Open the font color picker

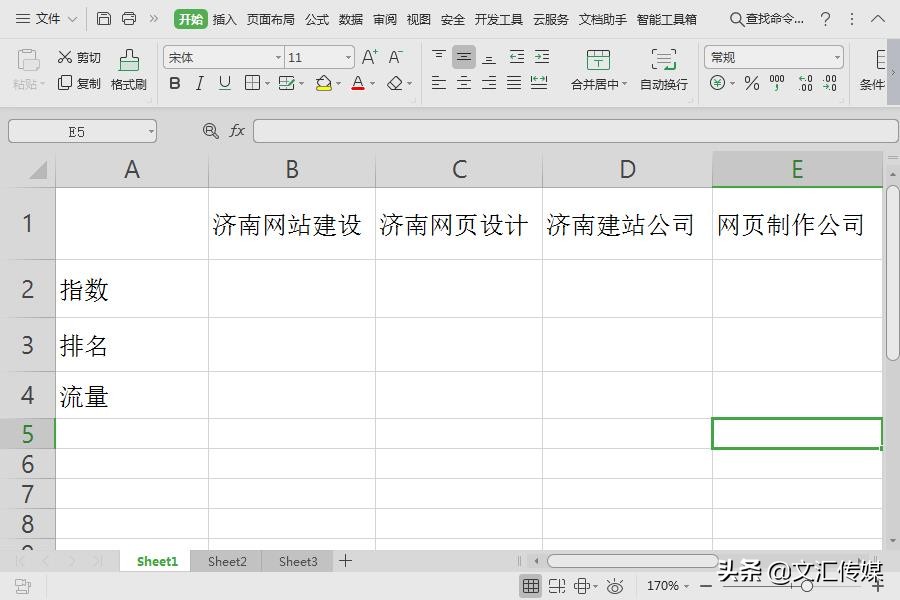click(x=358, y=84)
